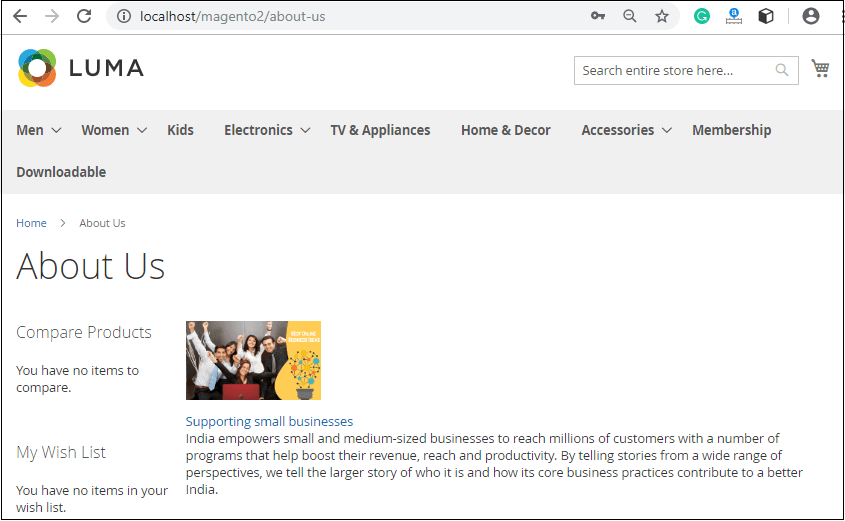Click the About Us page heading
Image resolution: width=845 pixels, height=521 pixels.
[x=91, y=266]
